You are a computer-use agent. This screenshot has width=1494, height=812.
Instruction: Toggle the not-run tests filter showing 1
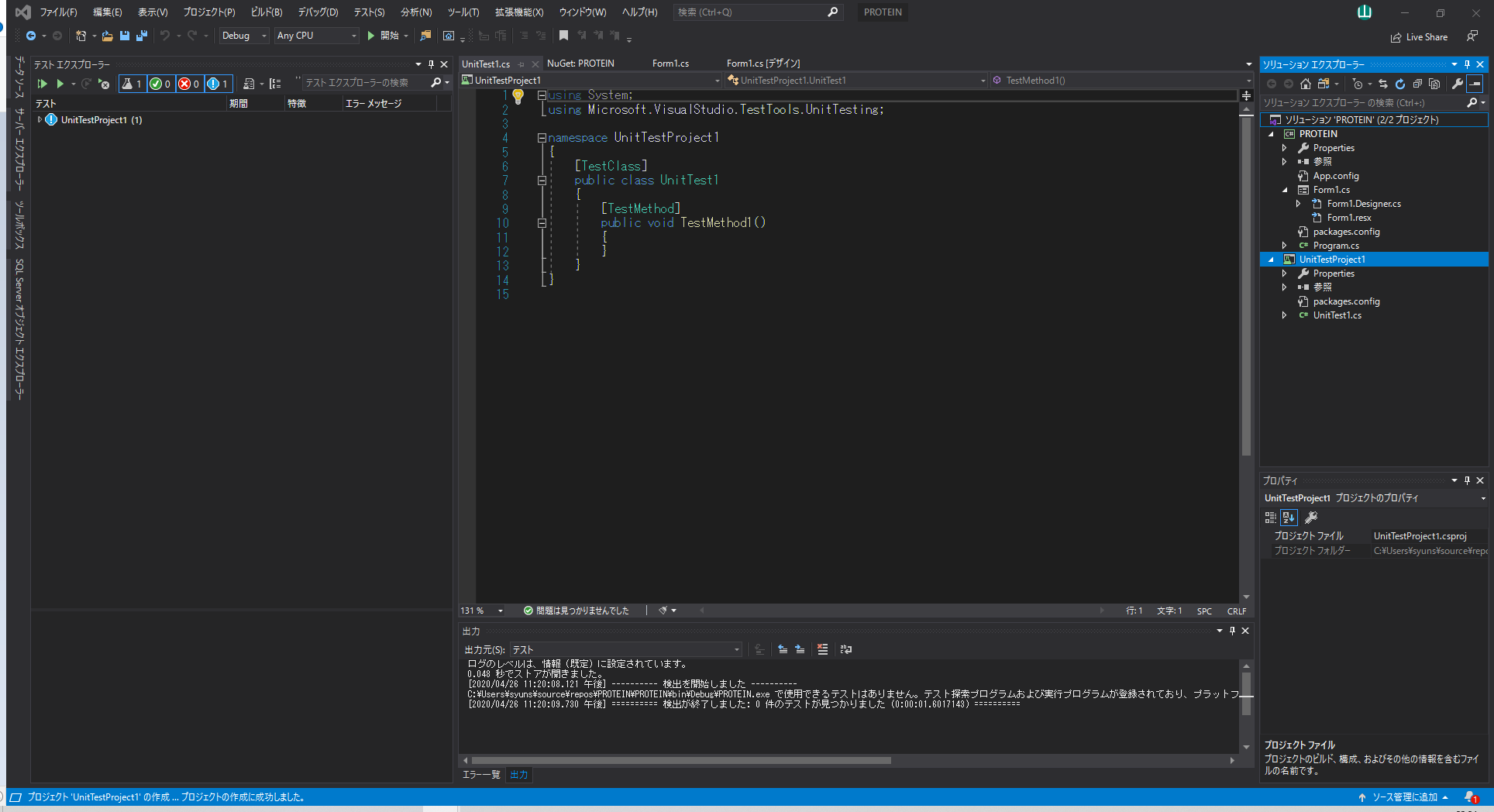coord(218,84)
